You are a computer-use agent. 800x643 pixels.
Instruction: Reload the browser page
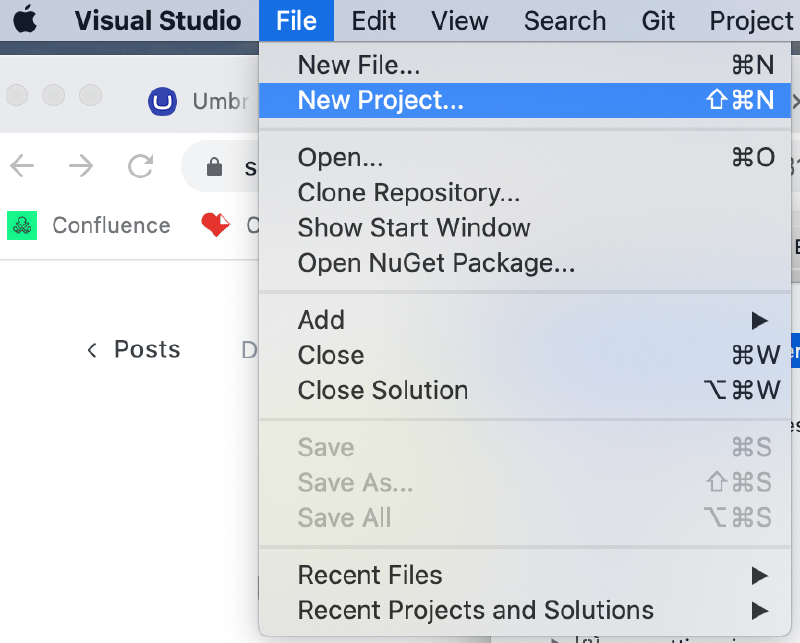click(x=140, y=166)
